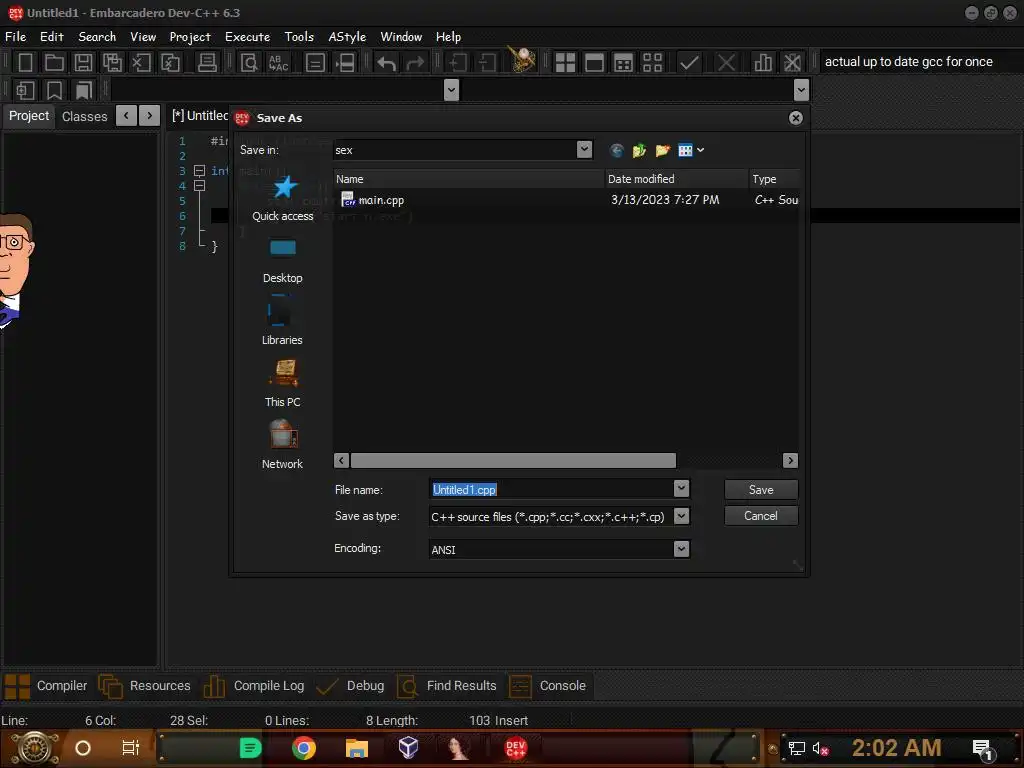The image size is (1024, 768).
Task: Click the Replace AB-AC toolbar icon
Action: (x=278, y=63)
